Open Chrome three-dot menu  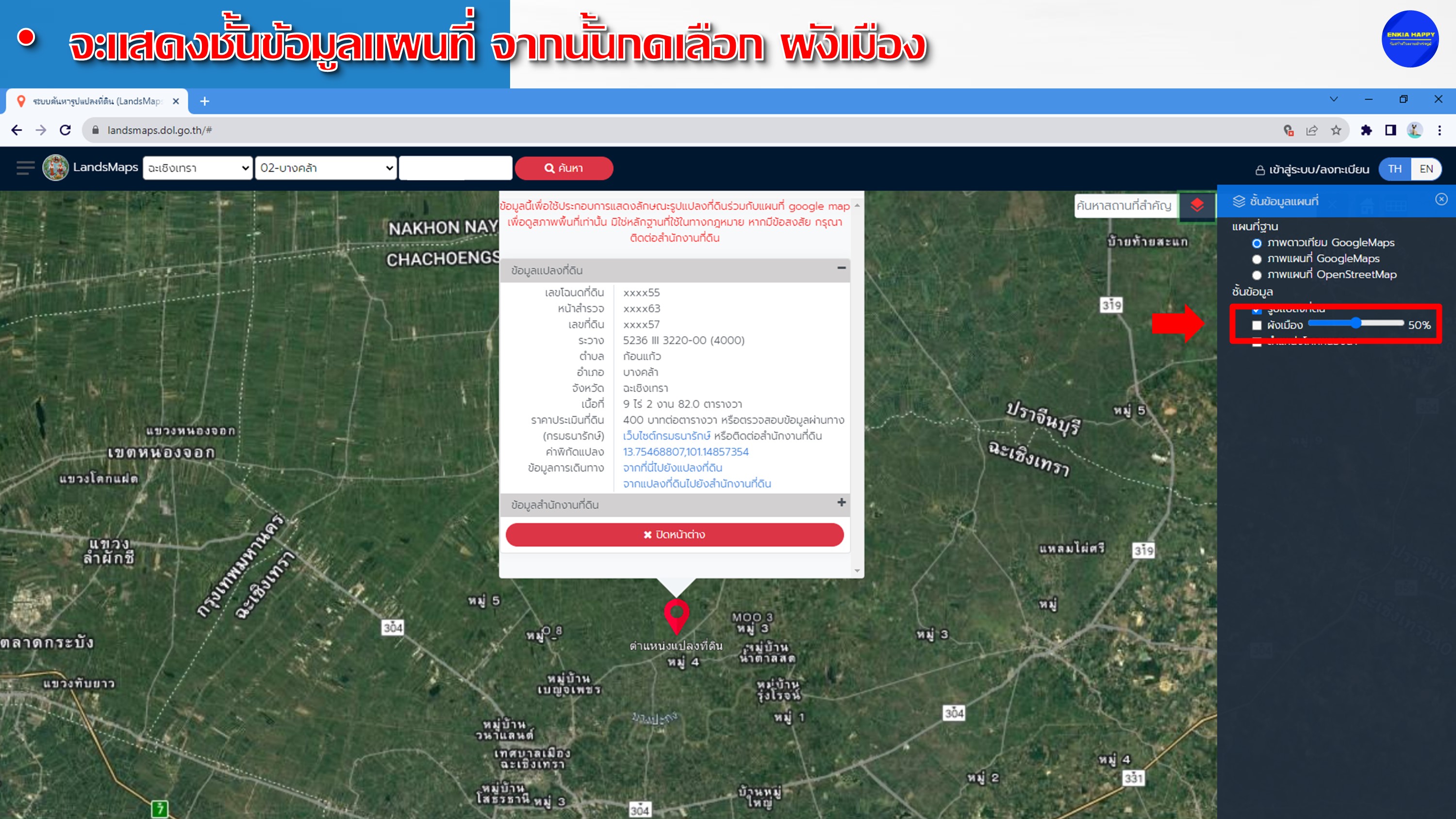pyautogui.click(x=1439, y=131)
